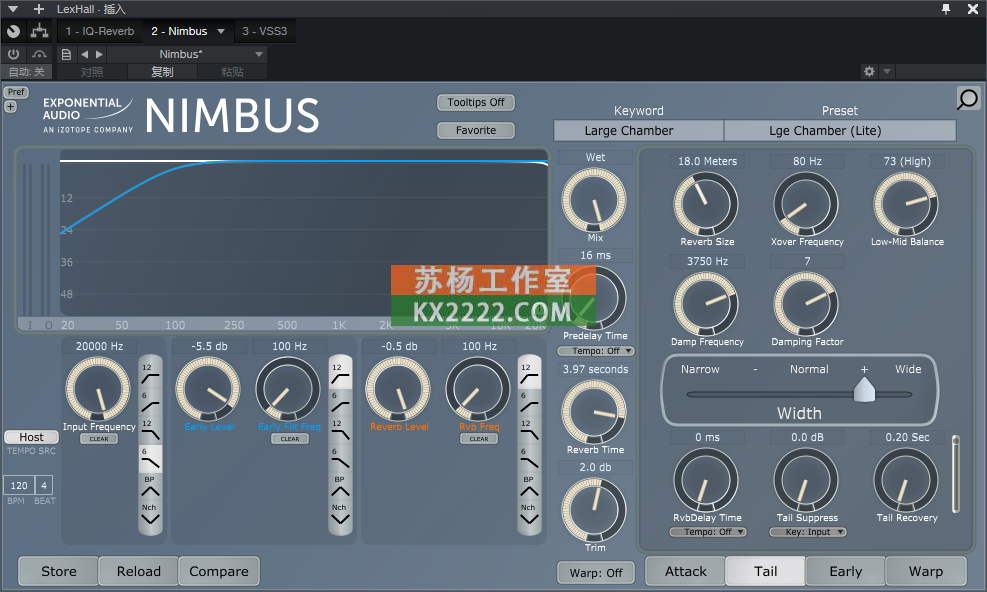Toggle the Warp: Off switch
This screenshot has height=592, width=987.
point(595,572)
